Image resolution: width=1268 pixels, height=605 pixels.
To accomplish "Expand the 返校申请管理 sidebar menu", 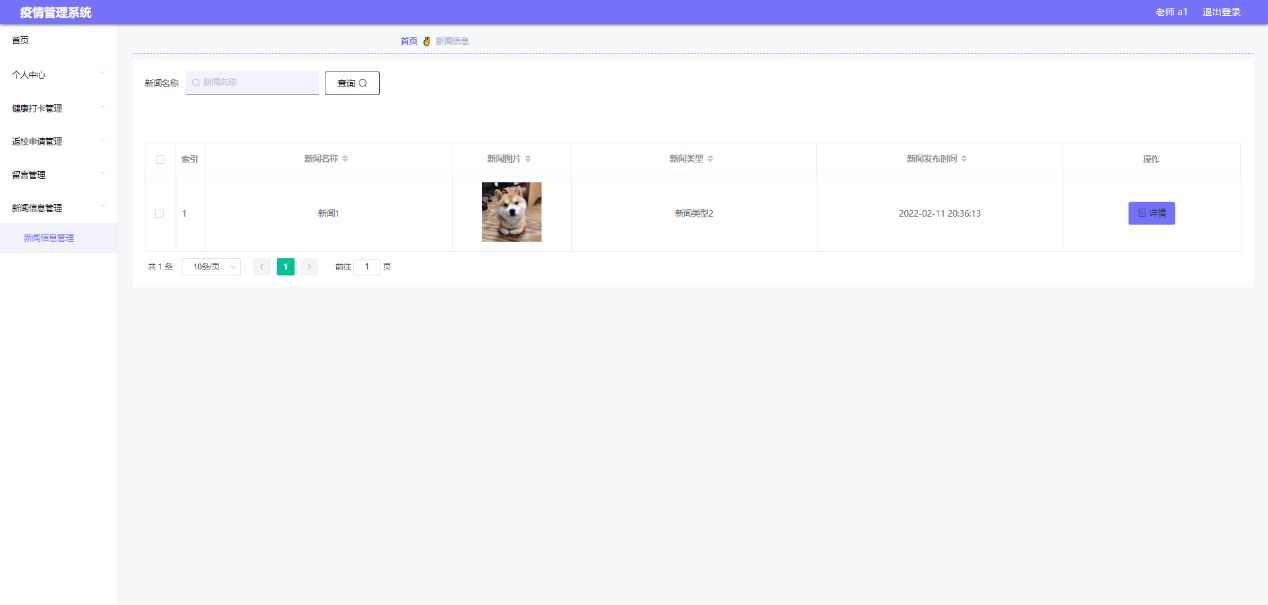I will click(x=59, y=141).
